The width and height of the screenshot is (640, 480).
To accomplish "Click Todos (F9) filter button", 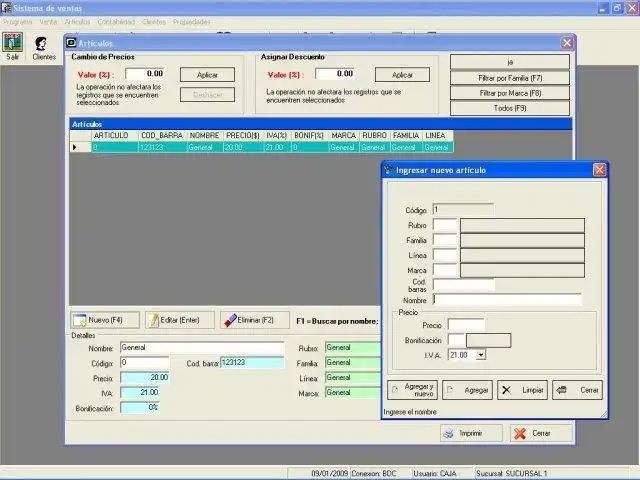I will click(509, 107).
